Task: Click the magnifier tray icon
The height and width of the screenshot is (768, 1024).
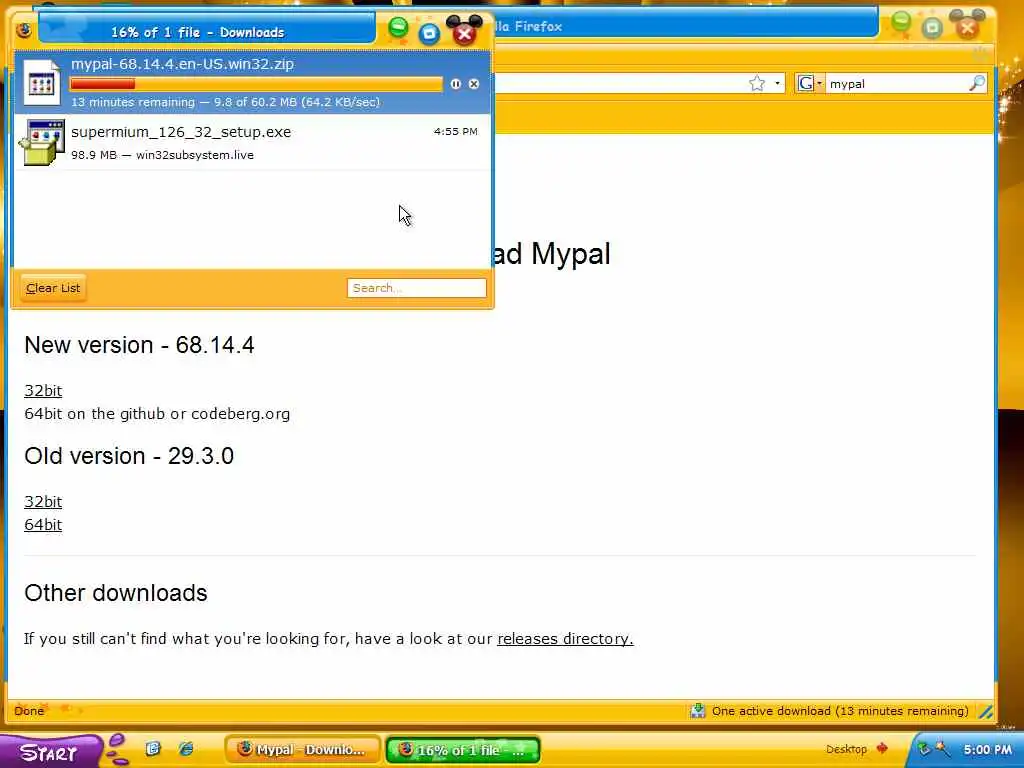Action: [x=942, y=749]
